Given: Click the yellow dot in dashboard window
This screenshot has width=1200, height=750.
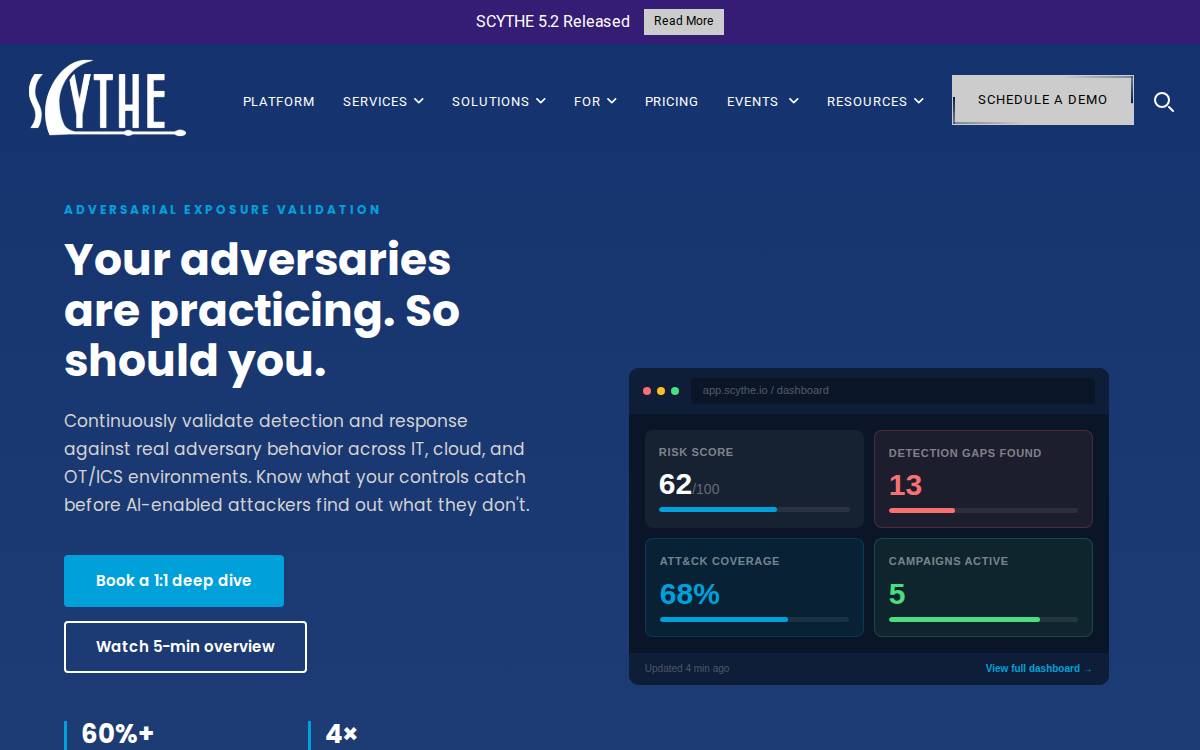Looking at the screenshot, I should coord(661,391).
